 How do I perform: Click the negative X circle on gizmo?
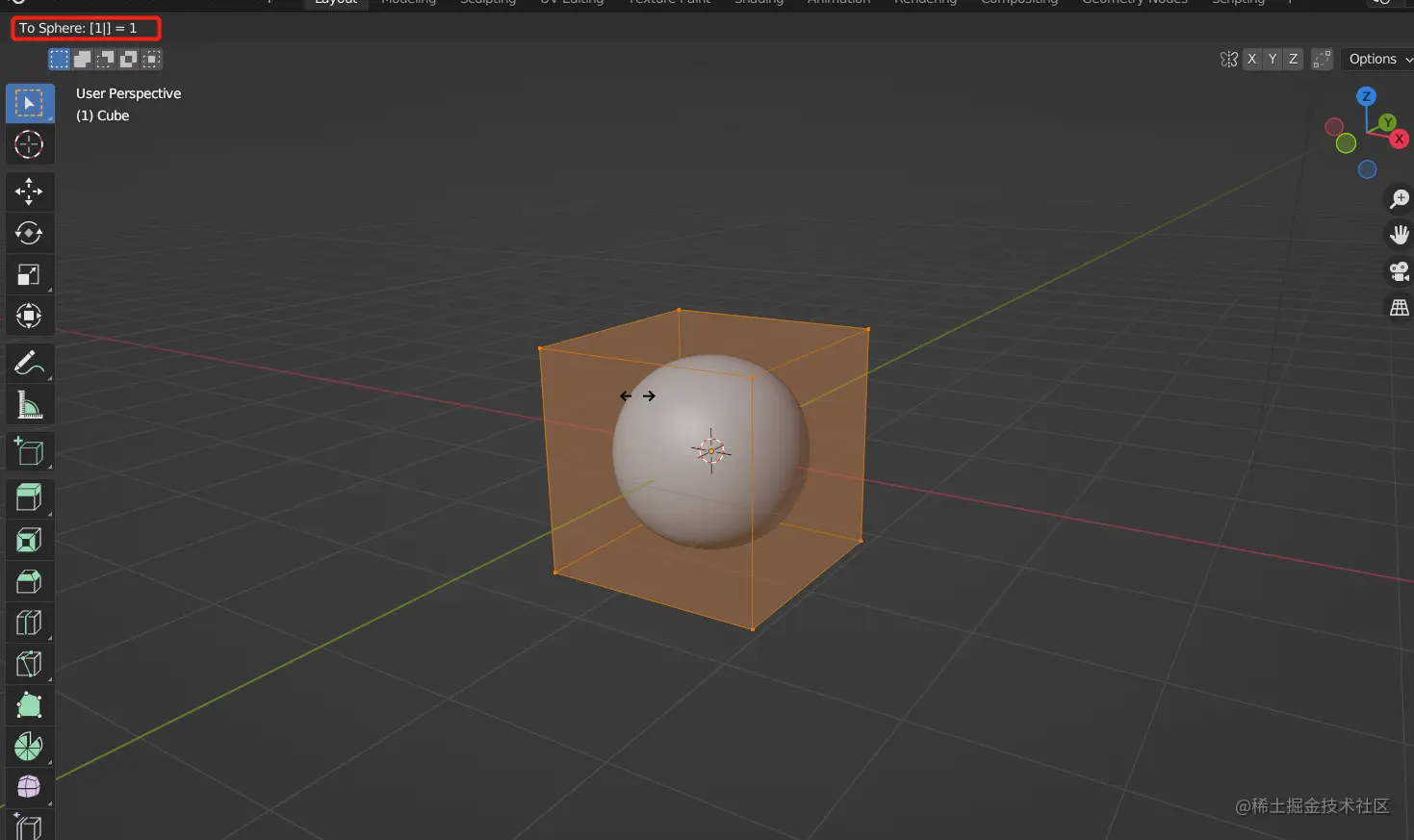(1334, 127)
